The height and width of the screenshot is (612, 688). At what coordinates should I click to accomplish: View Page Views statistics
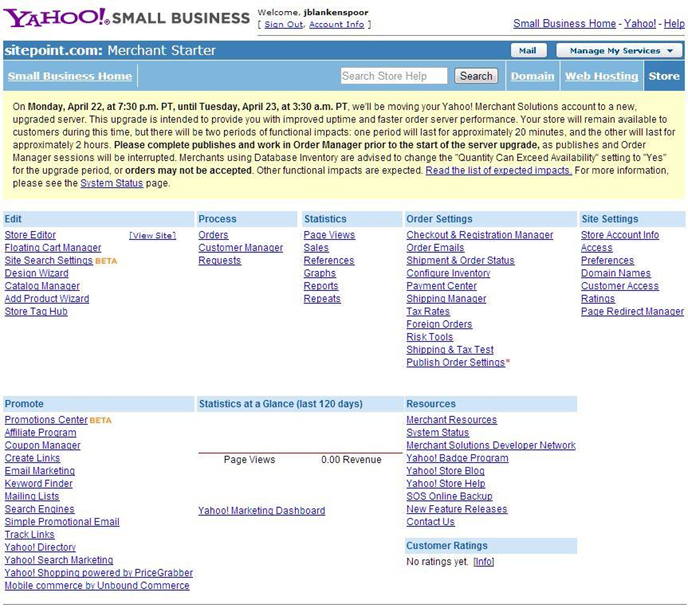tap(329, 235)
